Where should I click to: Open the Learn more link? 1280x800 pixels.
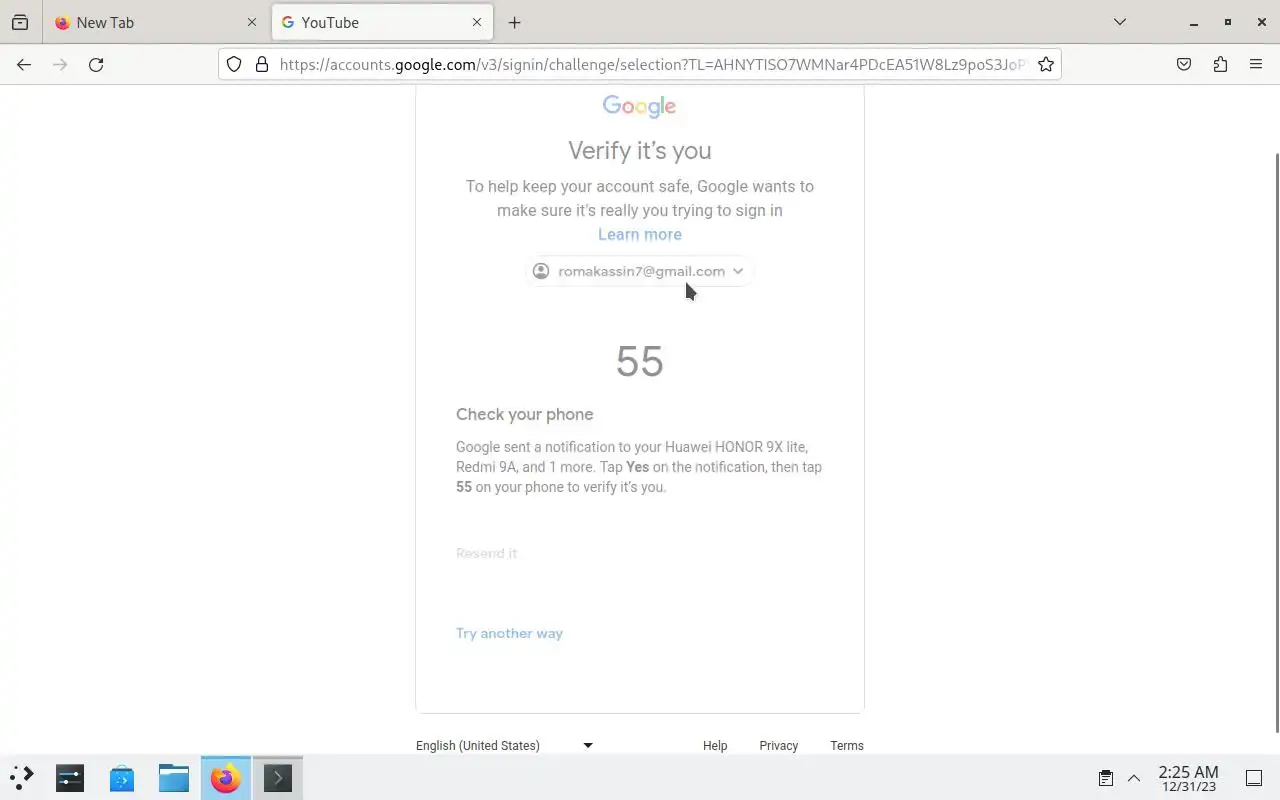(640, 234)
